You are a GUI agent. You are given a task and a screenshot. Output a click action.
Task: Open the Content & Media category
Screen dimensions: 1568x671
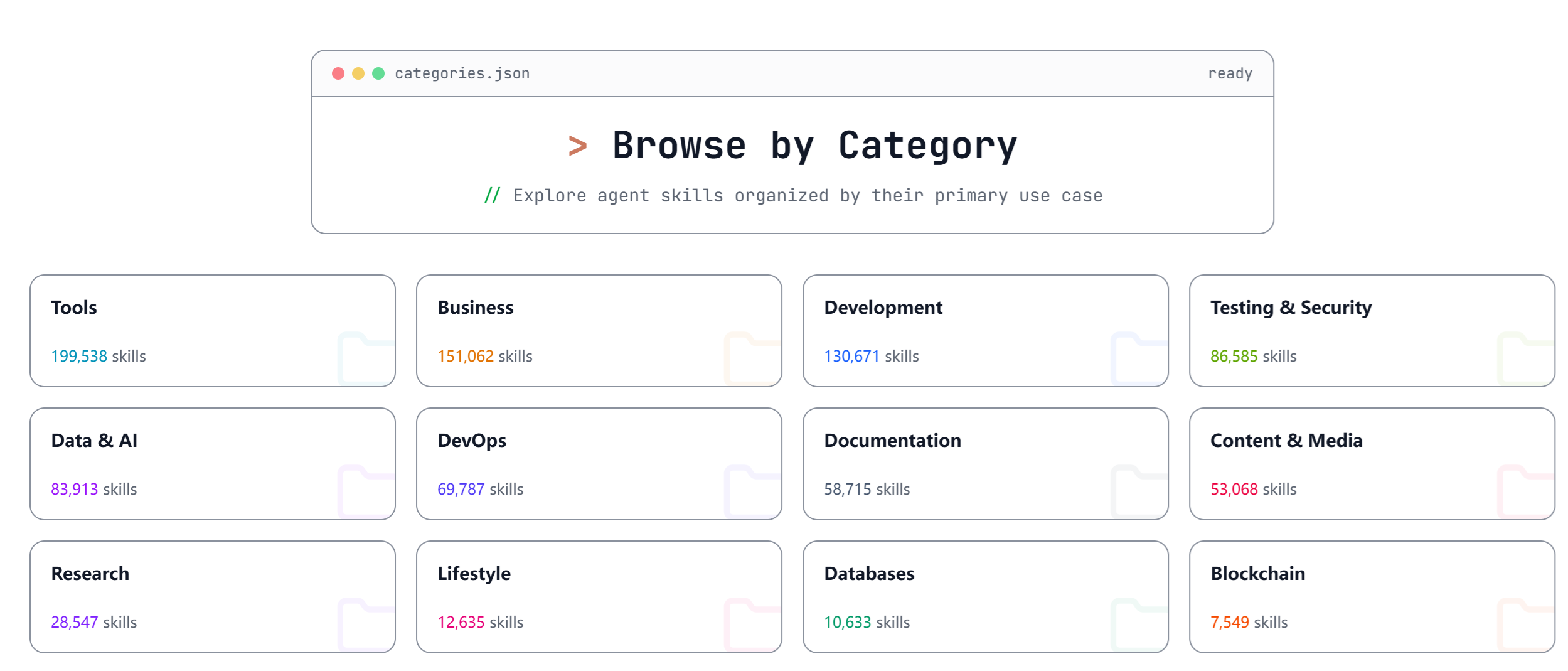1372,464
